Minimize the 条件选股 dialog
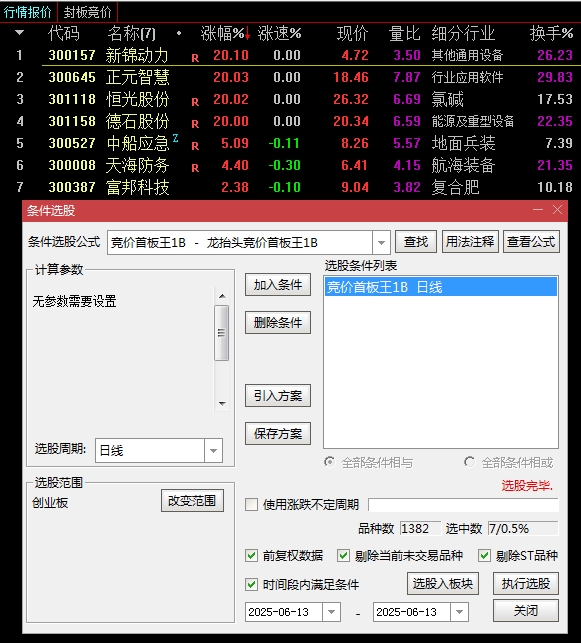Image resolution: width=581 pixels, height=643 pixels. [538, 210]
